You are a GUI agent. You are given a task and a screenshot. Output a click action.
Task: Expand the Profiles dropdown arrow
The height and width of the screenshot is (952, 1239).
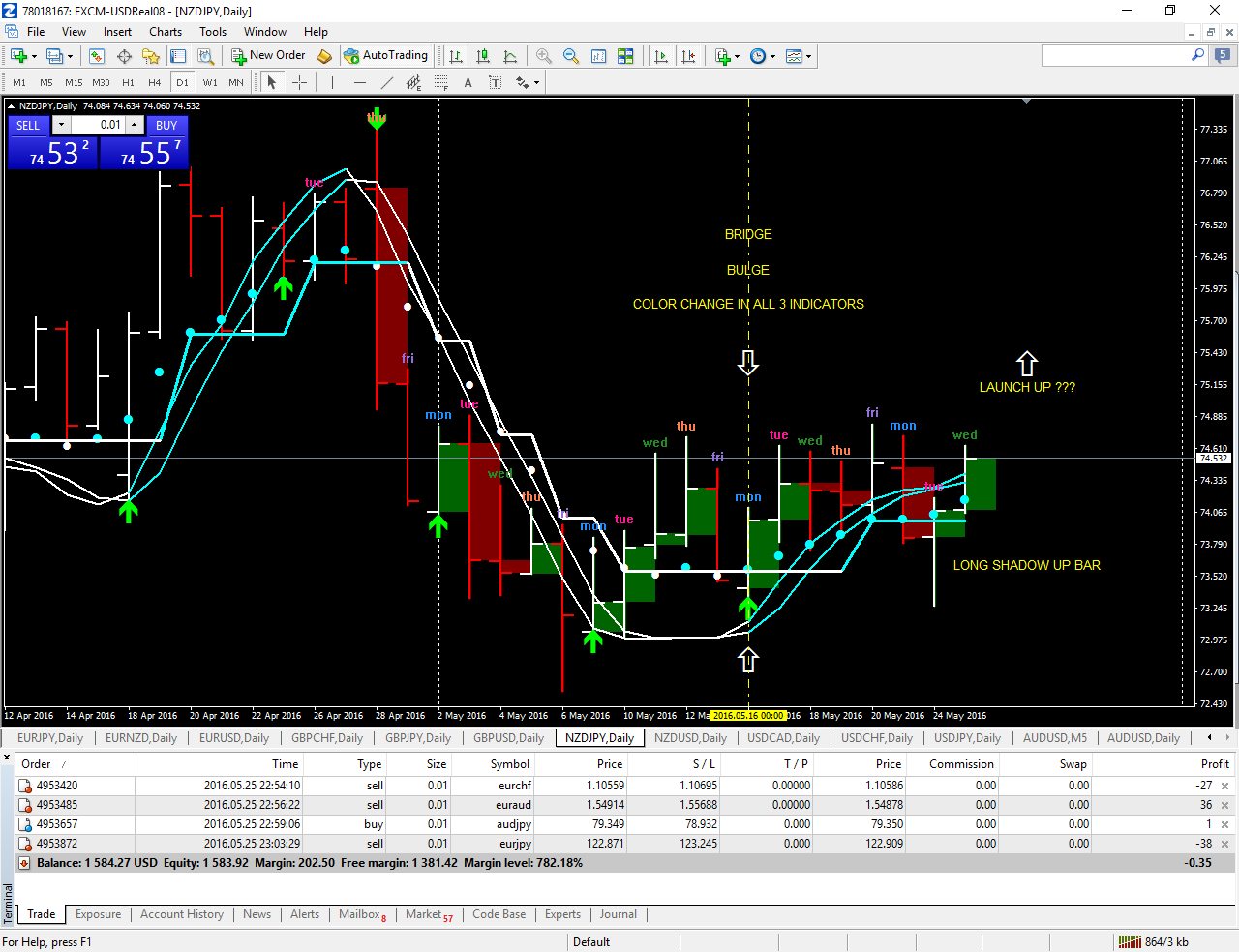pos(70,56)
